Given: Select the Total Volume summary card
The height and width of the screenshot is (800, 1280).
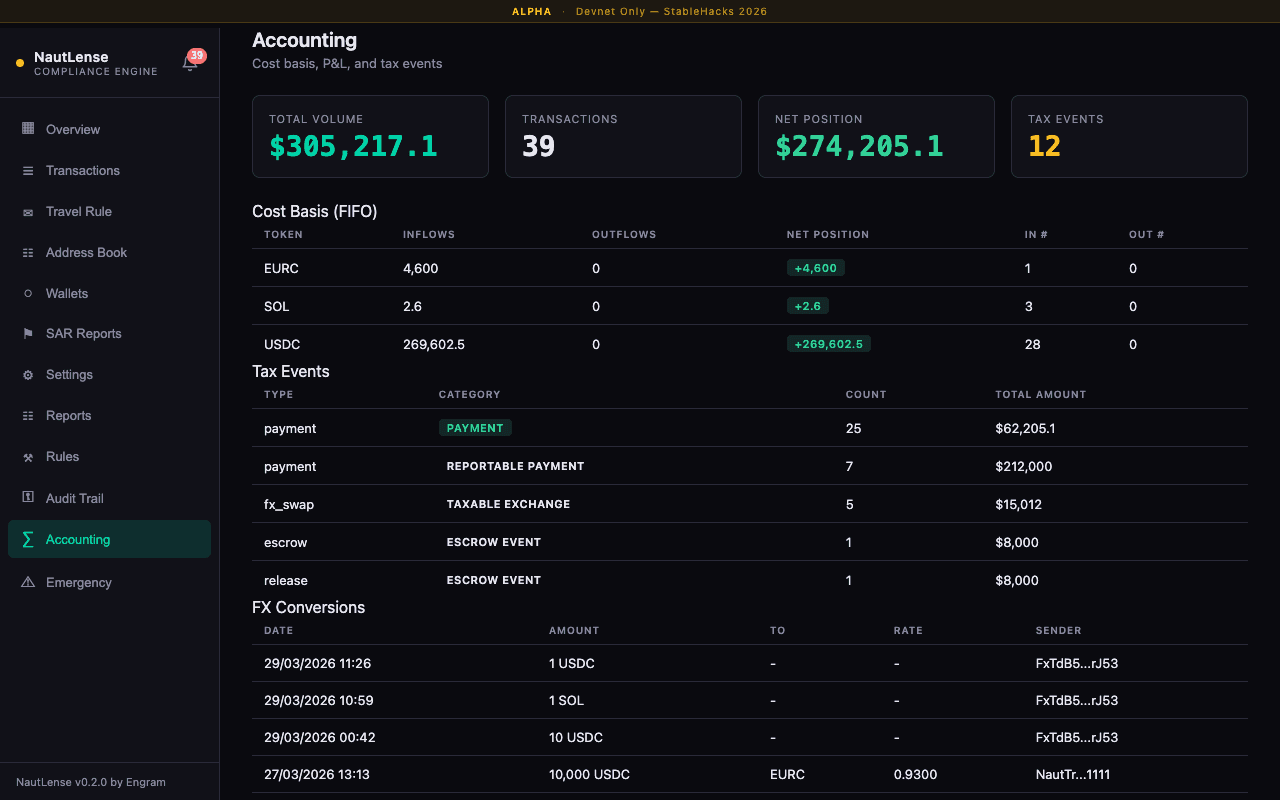Looking at the screenshot, I should 370,137.
